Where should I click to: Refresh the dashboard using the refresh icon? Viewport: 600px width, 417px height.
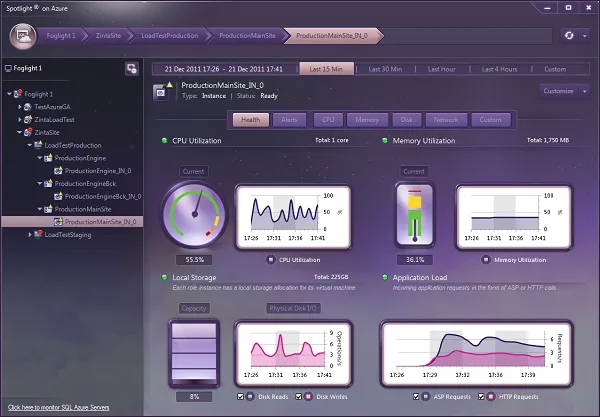point(569,36)
